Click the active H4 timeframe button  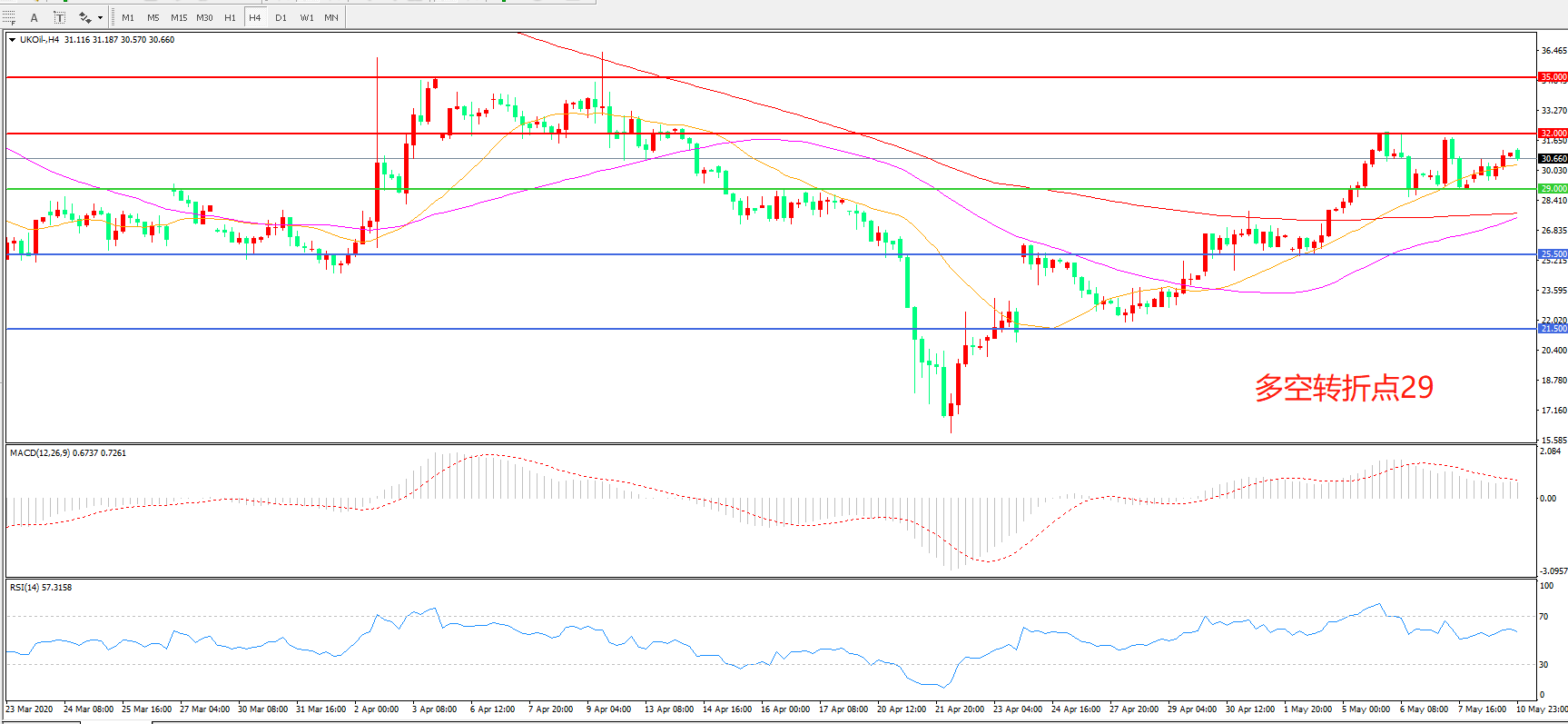point(255,17)
